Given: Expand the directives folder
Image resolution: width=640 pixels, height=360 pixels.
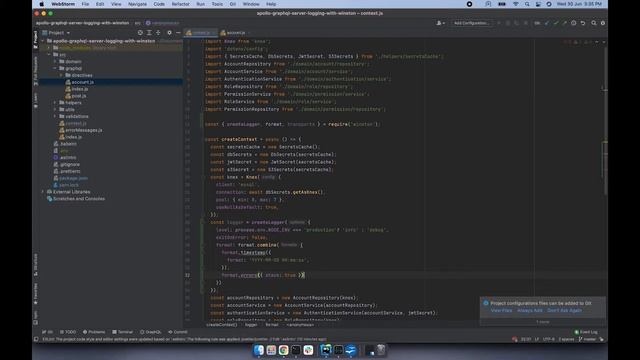Looking at the screenshot, I should point(62,76).
